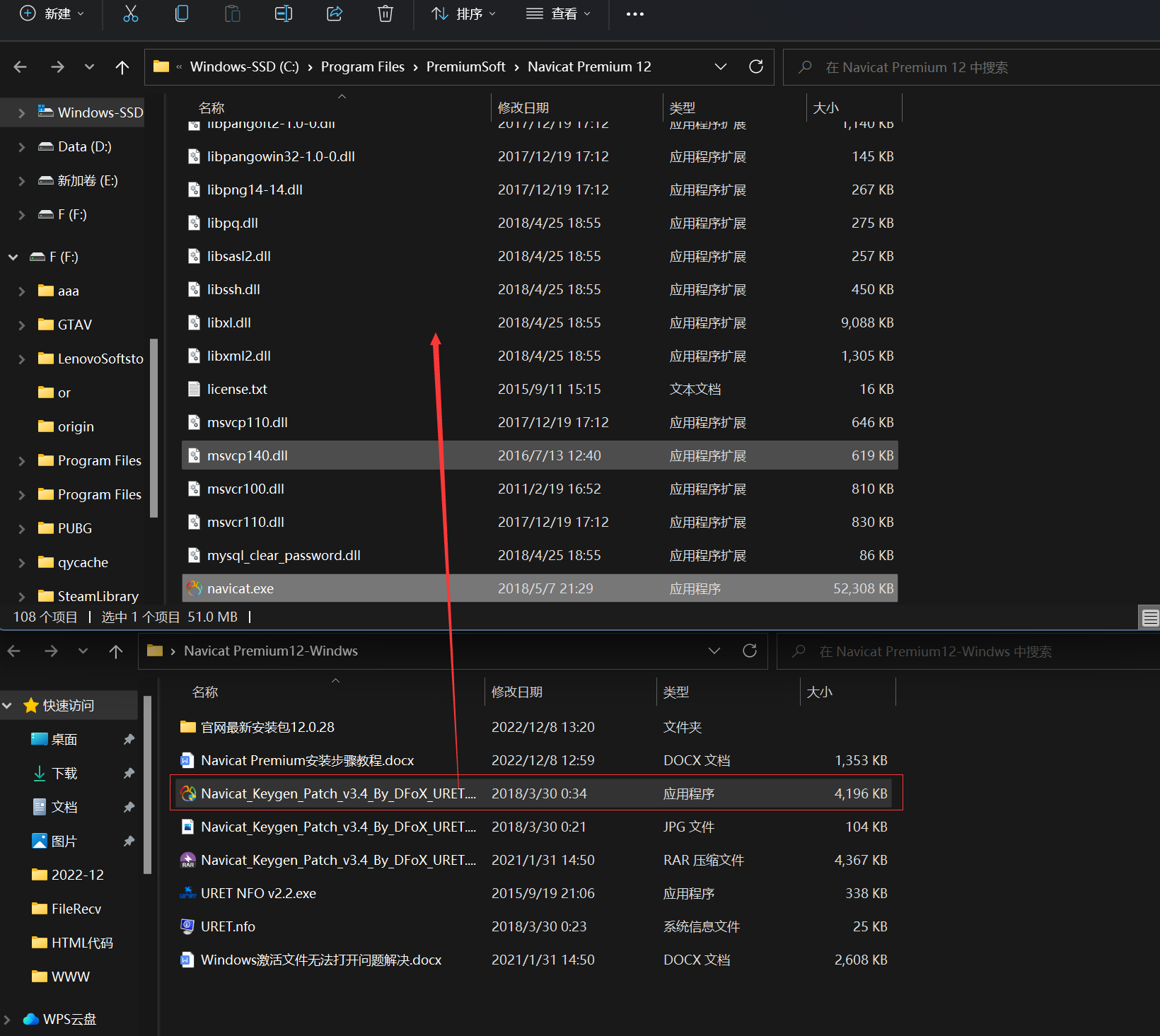Select the navicat.exe file

pyautogui.click(x=240, y=588)
